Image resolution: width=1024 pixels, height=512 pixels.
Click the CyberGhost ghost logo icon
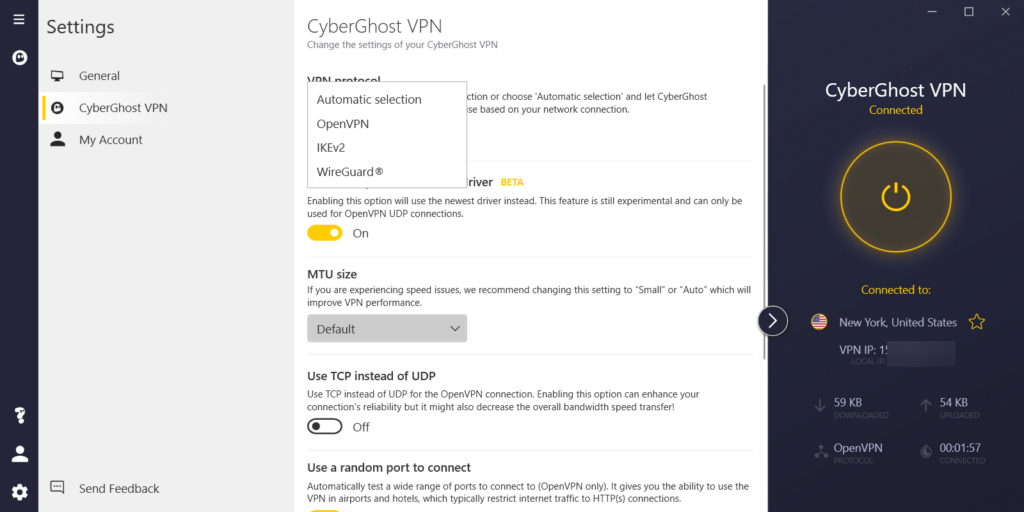(19, 58)
